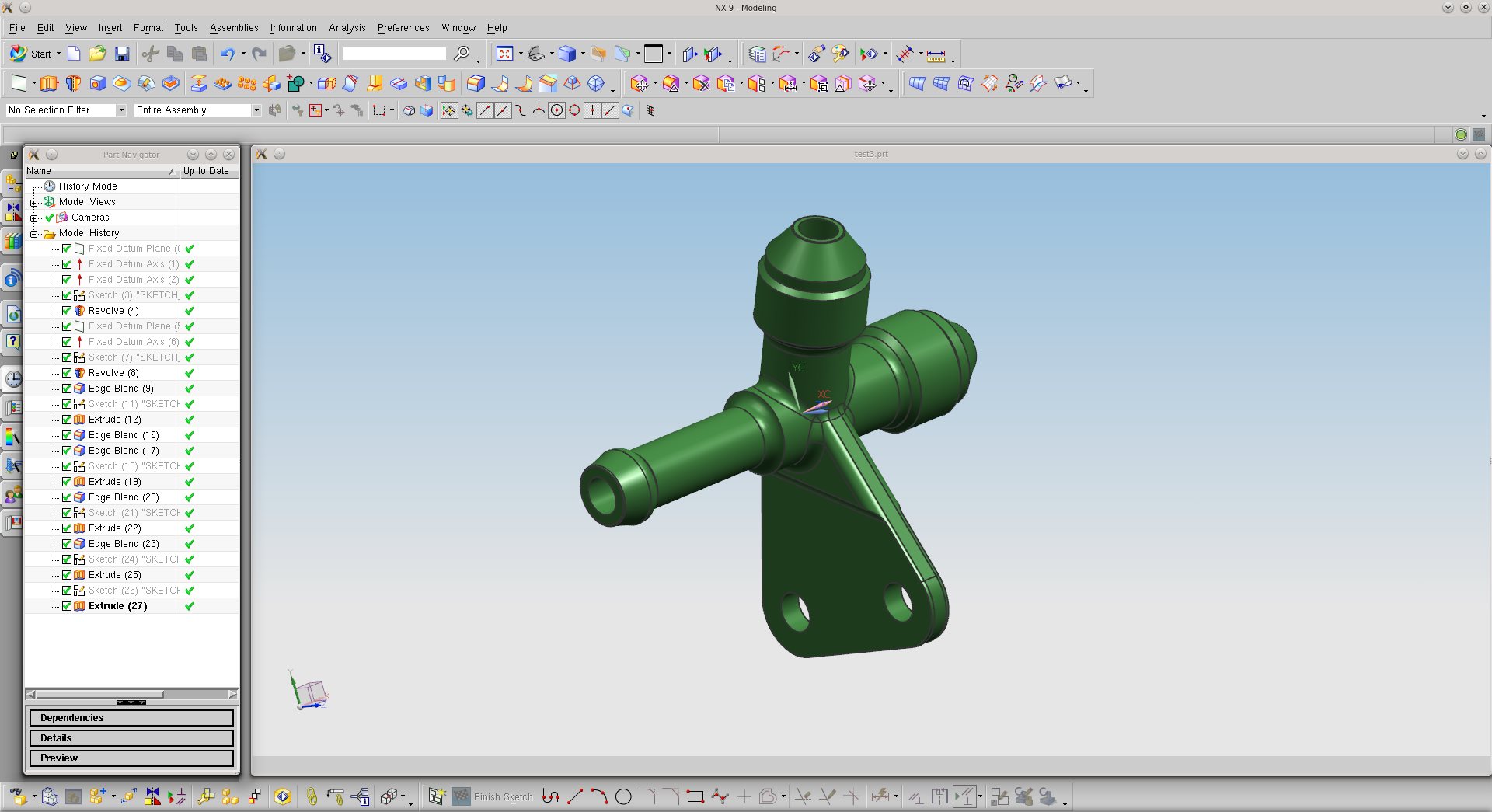The image size is (1492, 812).
Task: Select the Hole feature icon
Action: click(98, 83)
